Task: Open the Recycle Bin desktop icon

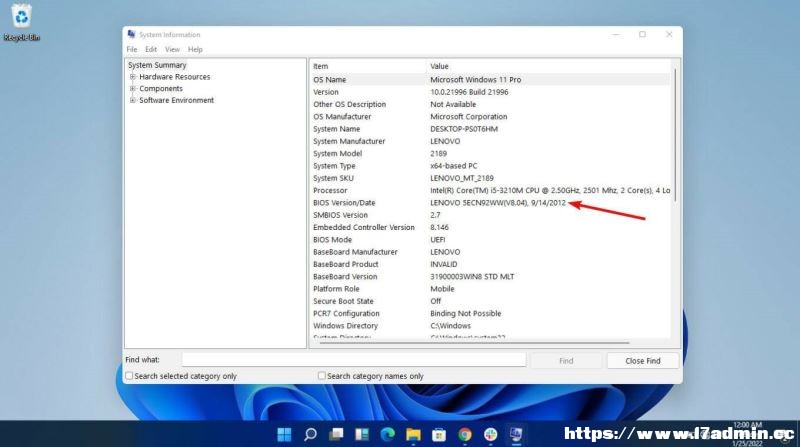Action: point(21,22)
